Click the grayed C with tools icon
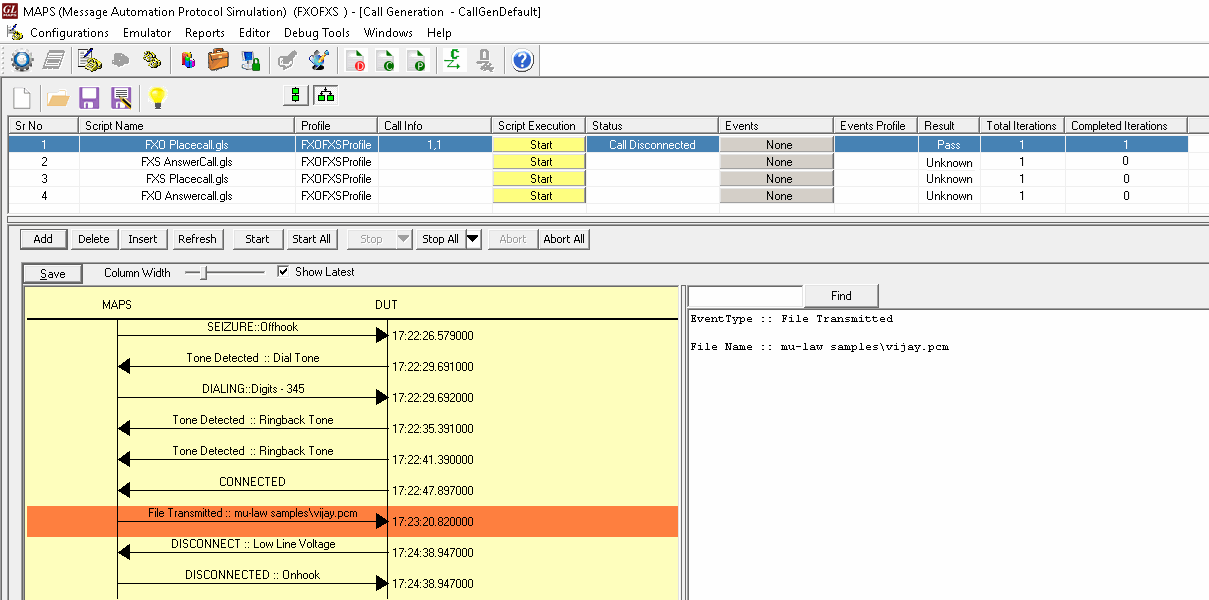The width and height of the screenshot is (1209, 600). coord(484,61)
